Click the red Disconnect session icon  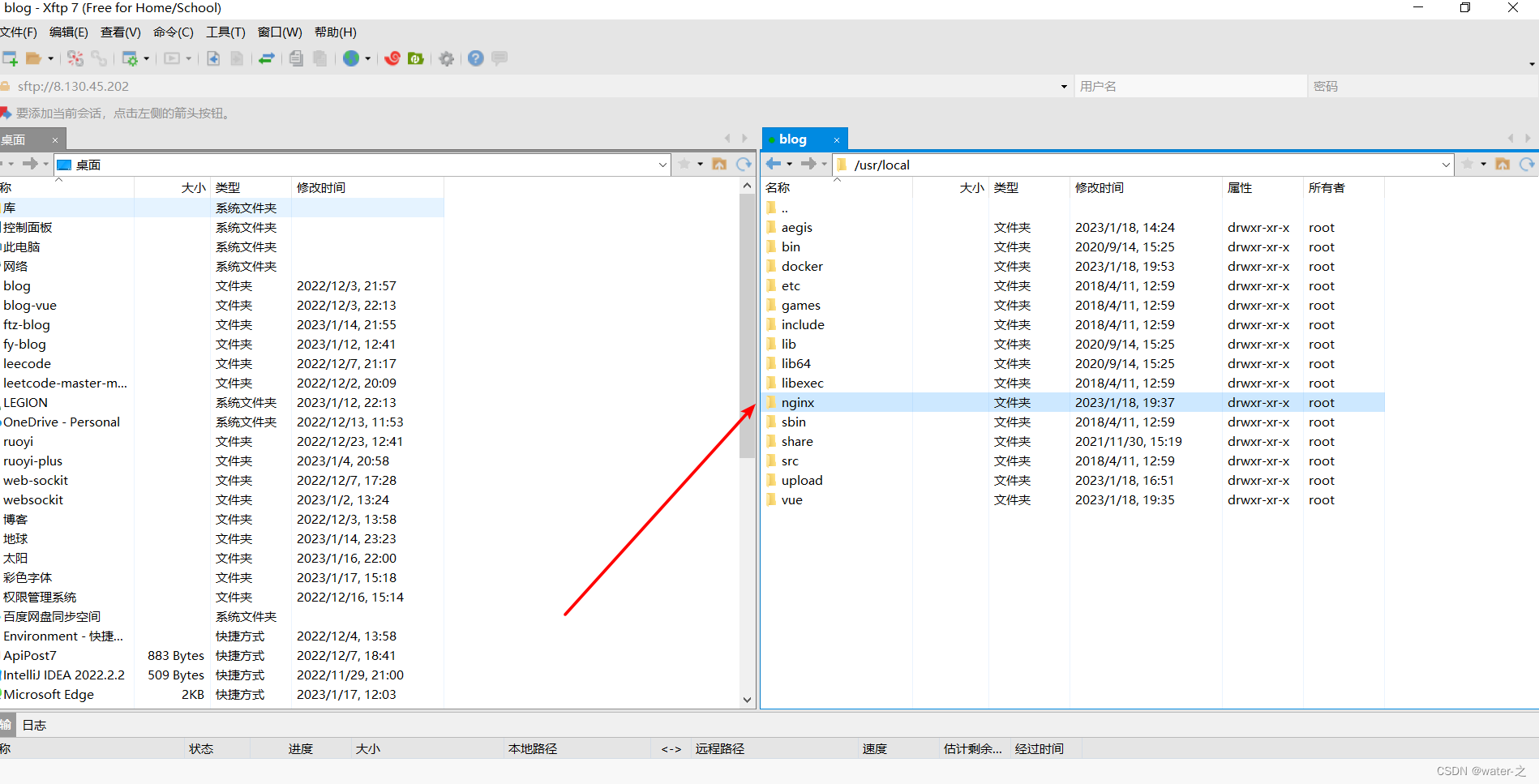tap(75, 58)
